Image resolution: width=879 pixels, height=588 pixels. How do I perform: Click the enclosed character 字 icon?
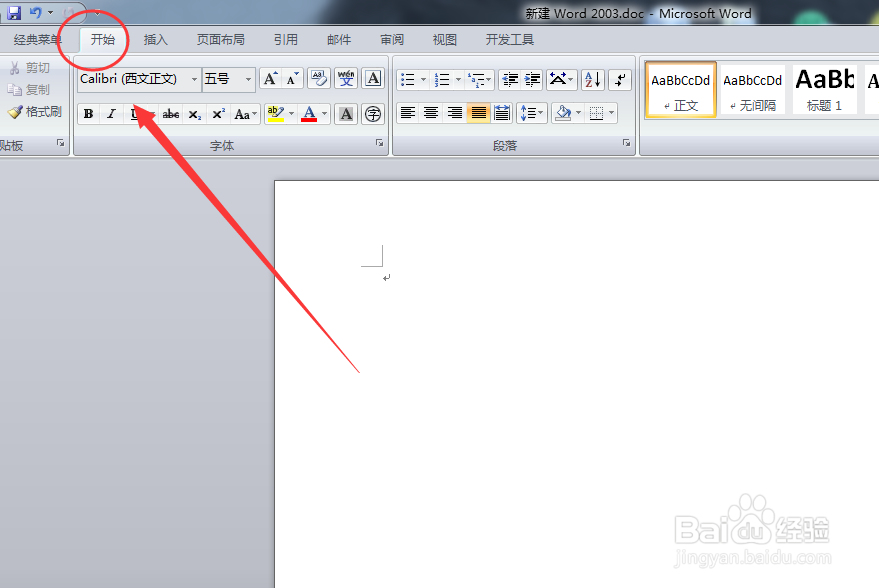(373, 114)
